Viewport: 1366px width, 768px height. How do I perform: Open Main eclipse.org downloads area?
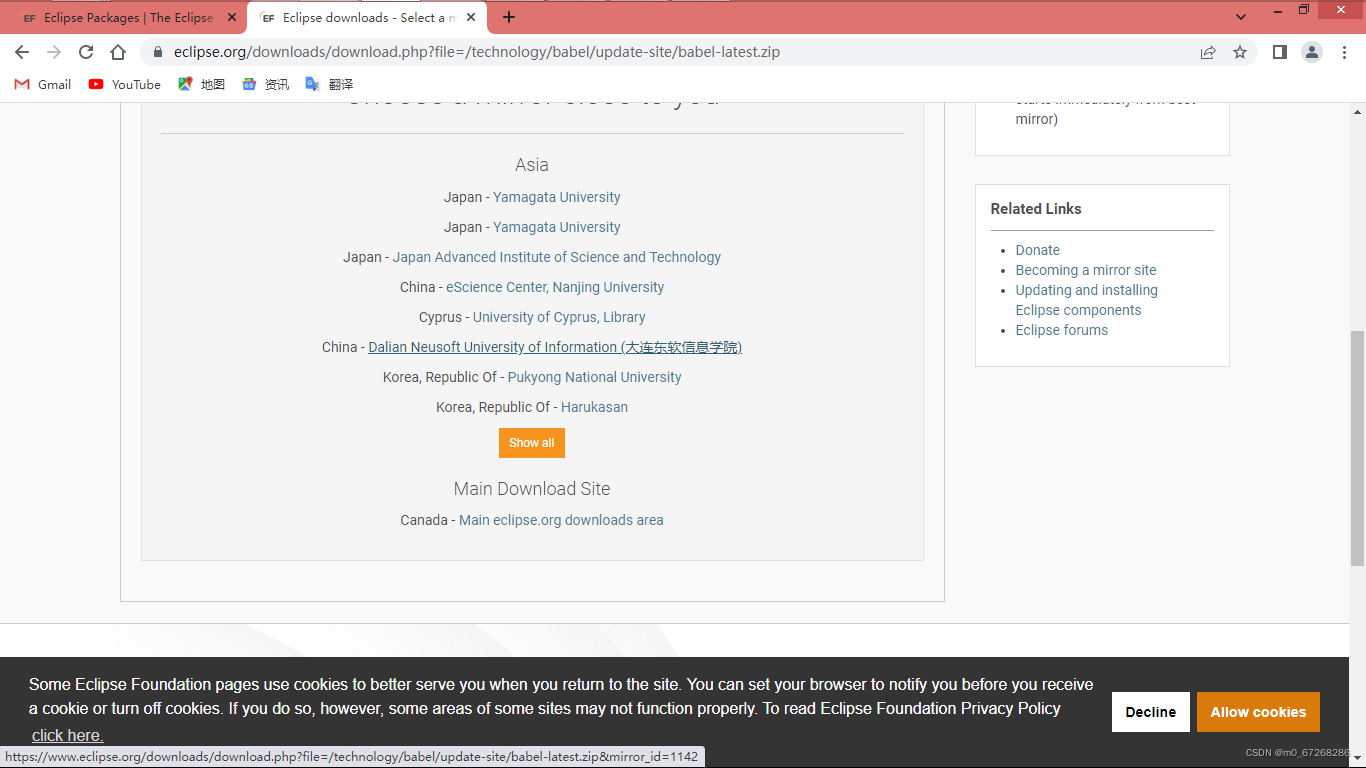(561, 520)
